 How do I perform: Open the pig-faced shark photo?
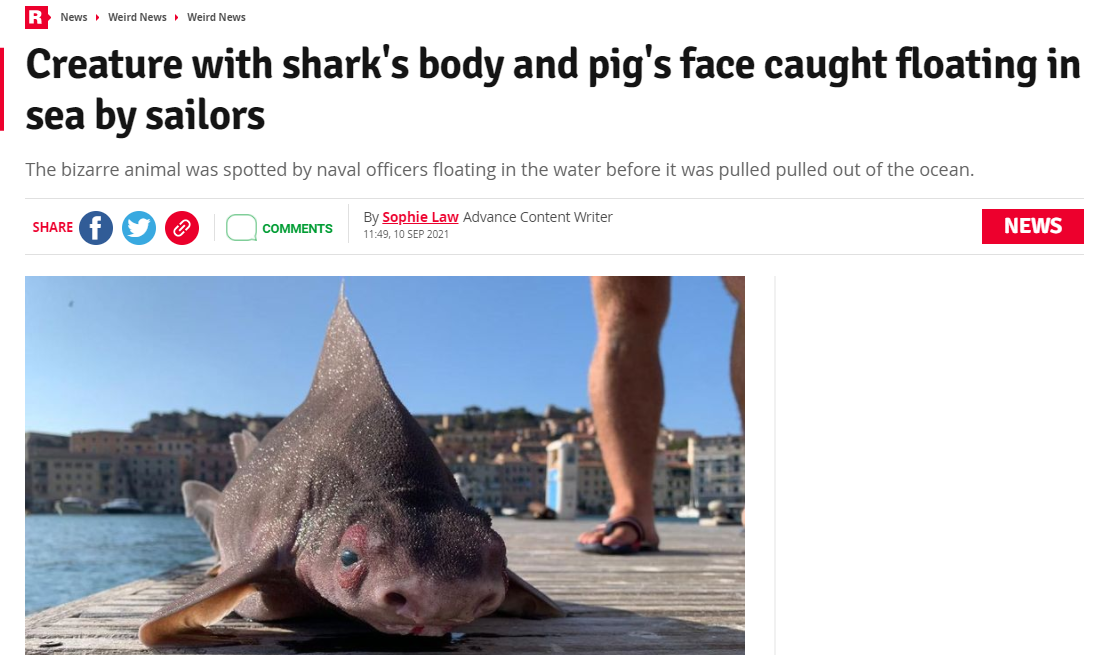[x=385, y=465]
